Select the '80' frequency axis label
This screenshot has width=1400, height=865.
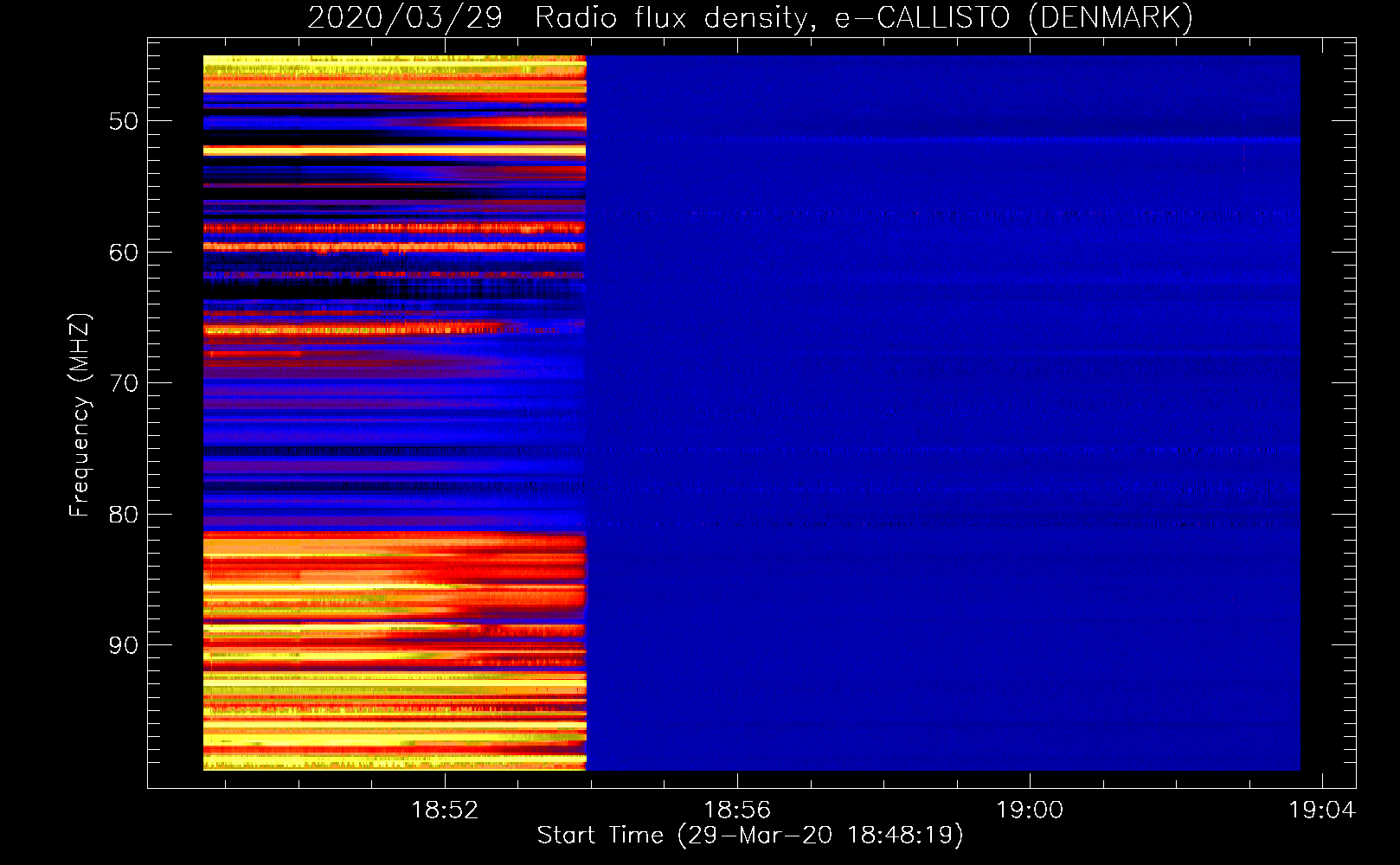click(x=124, y=515)
